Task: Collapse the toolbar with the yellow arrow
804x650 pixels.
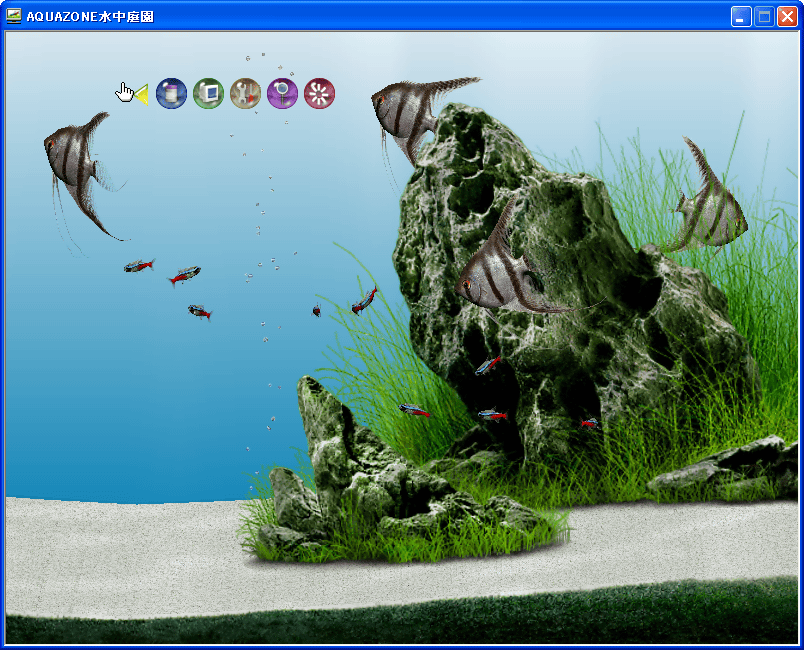Action: point(141,95)
